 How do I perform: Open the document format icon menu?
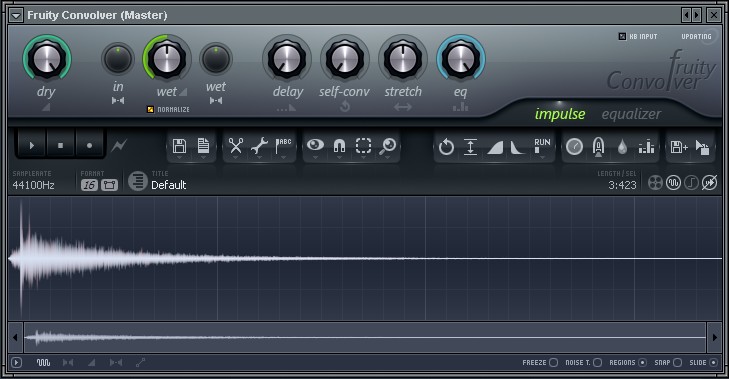(x=203, y=146)
